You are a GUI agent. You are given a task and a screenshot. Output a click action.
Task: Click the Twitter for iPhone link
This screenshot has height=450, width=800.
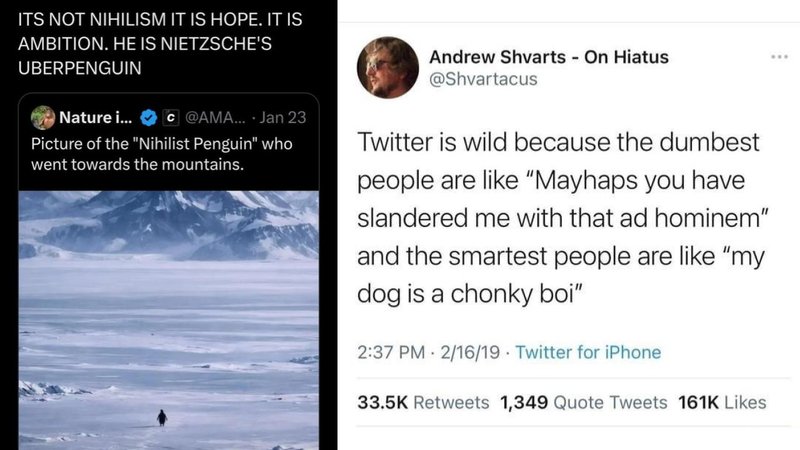tap(588, 352)
